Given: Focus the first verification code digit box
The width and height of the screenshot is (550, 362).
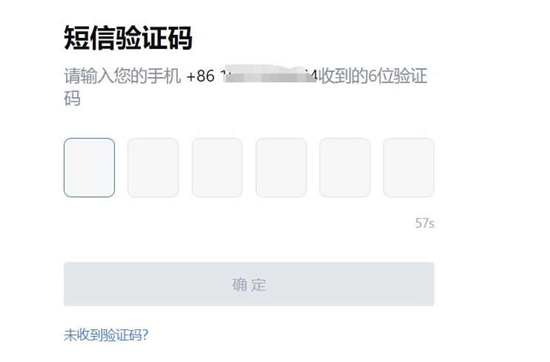Looking at the screenshot, I should tap(89, 168).
